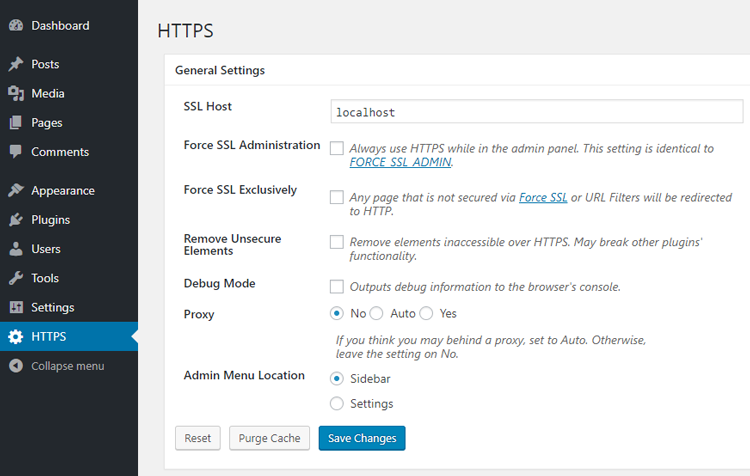
Task: Click the HTTPS page title
Action: 185,31
